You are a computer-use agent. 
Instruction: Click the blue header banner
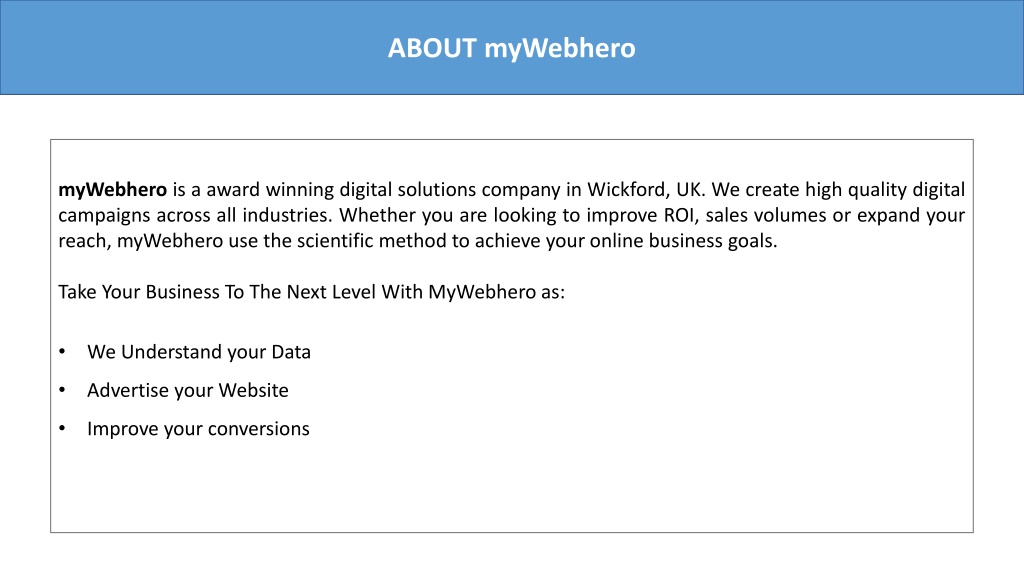[x=512, y=47]
